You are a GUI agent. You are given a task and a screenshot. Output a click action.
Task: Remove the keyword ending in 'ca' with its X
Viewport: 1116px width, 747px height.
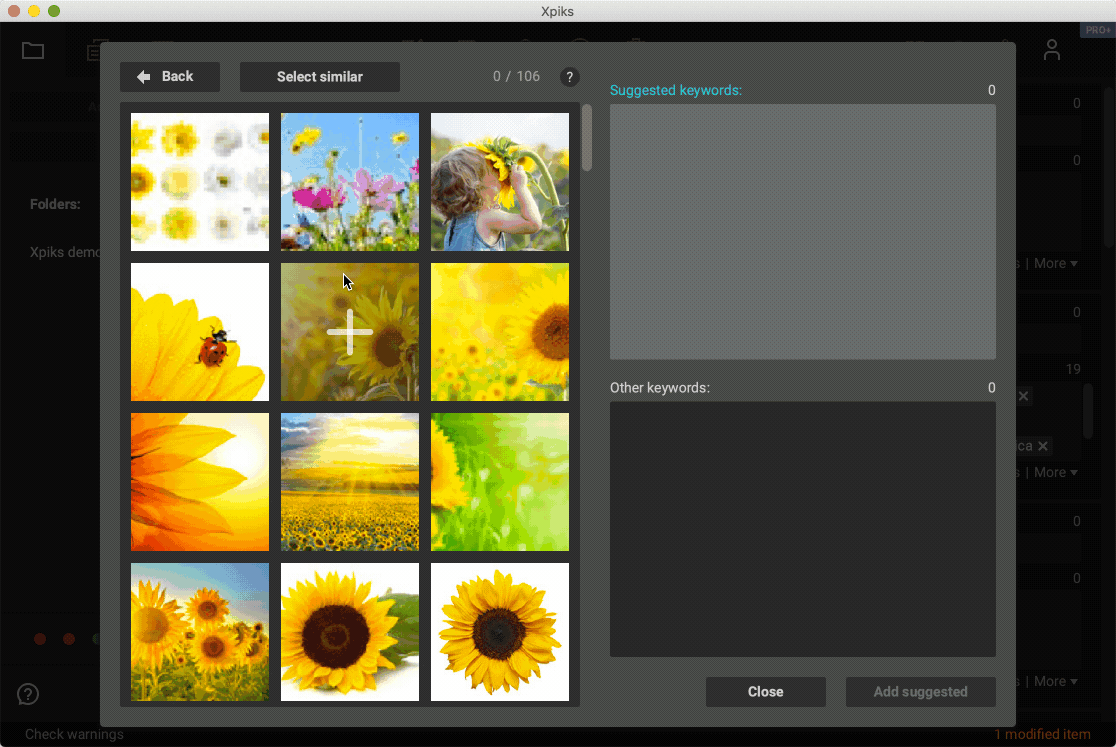[1043, 446]
